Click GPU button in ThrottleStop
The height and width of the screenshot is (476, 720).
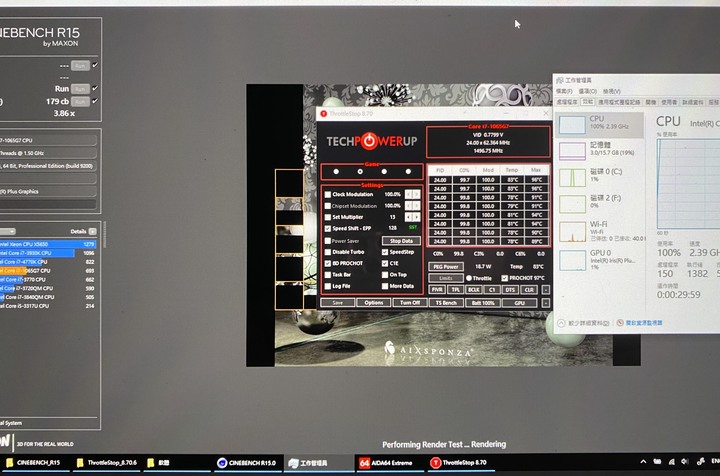click(519, 303)
